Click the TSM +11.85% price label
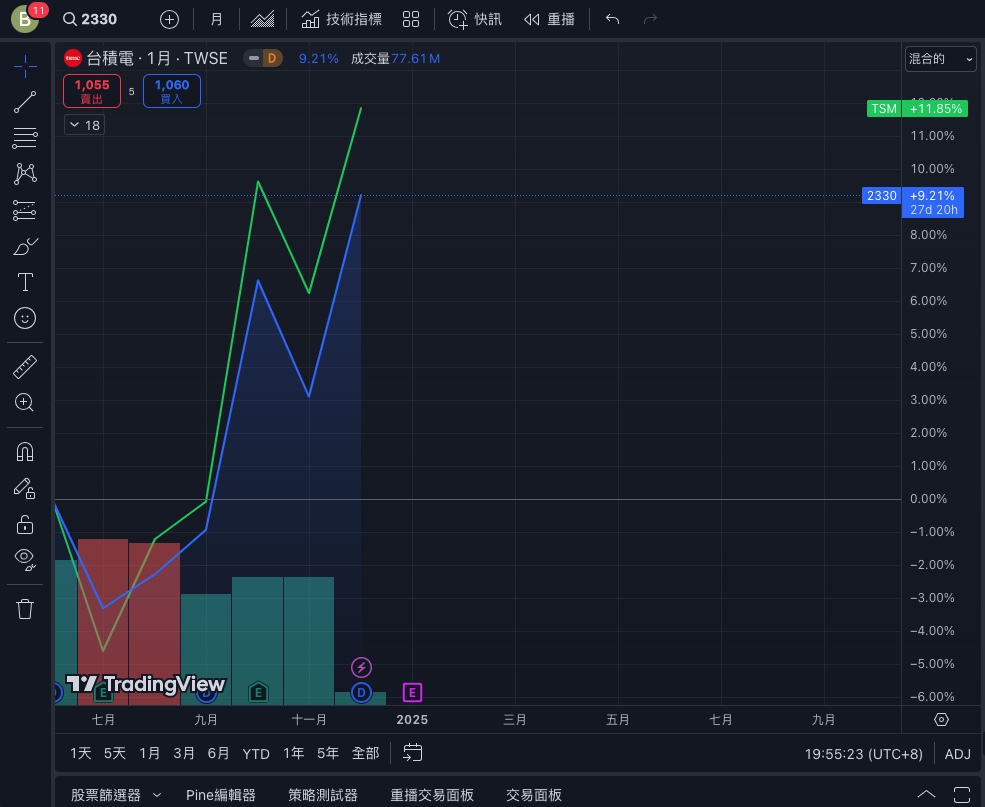This screenshot has height=807, width=985. click(x=917, y=109)
